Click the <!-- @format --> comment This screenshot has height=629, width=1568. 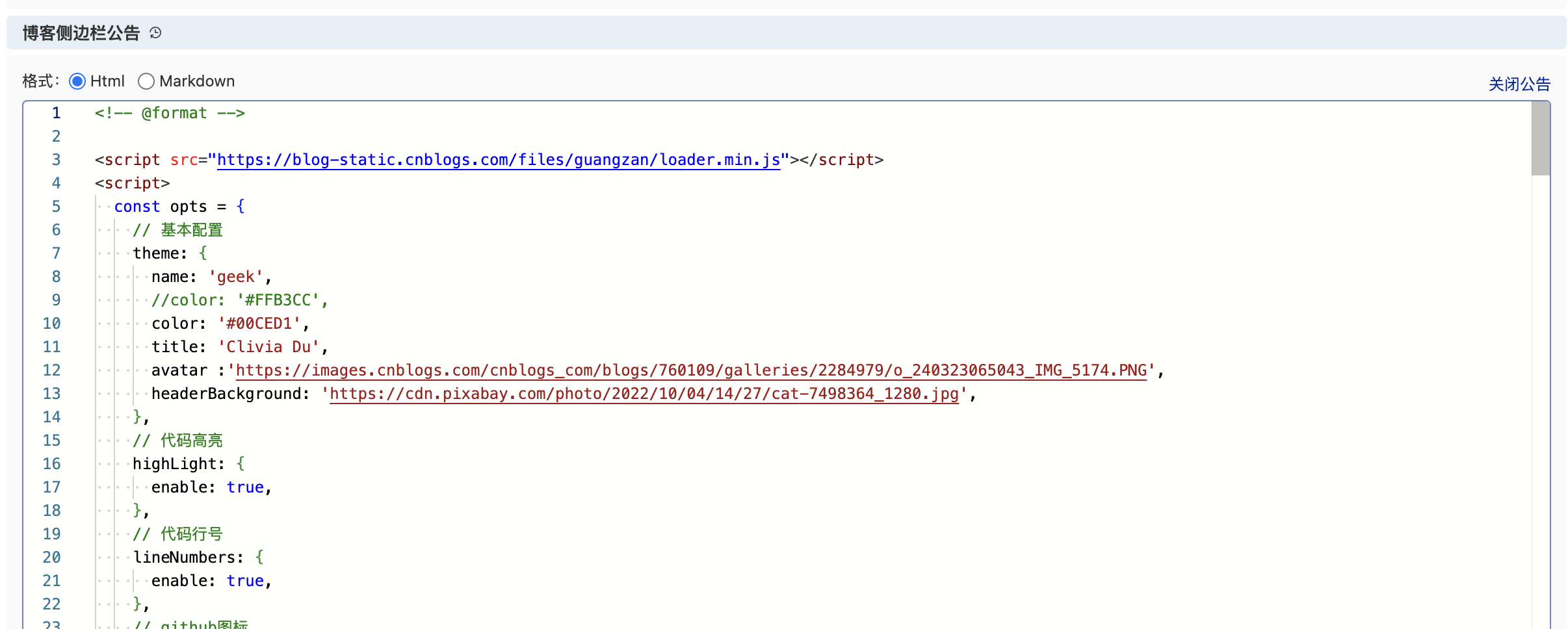coord(170,113)
